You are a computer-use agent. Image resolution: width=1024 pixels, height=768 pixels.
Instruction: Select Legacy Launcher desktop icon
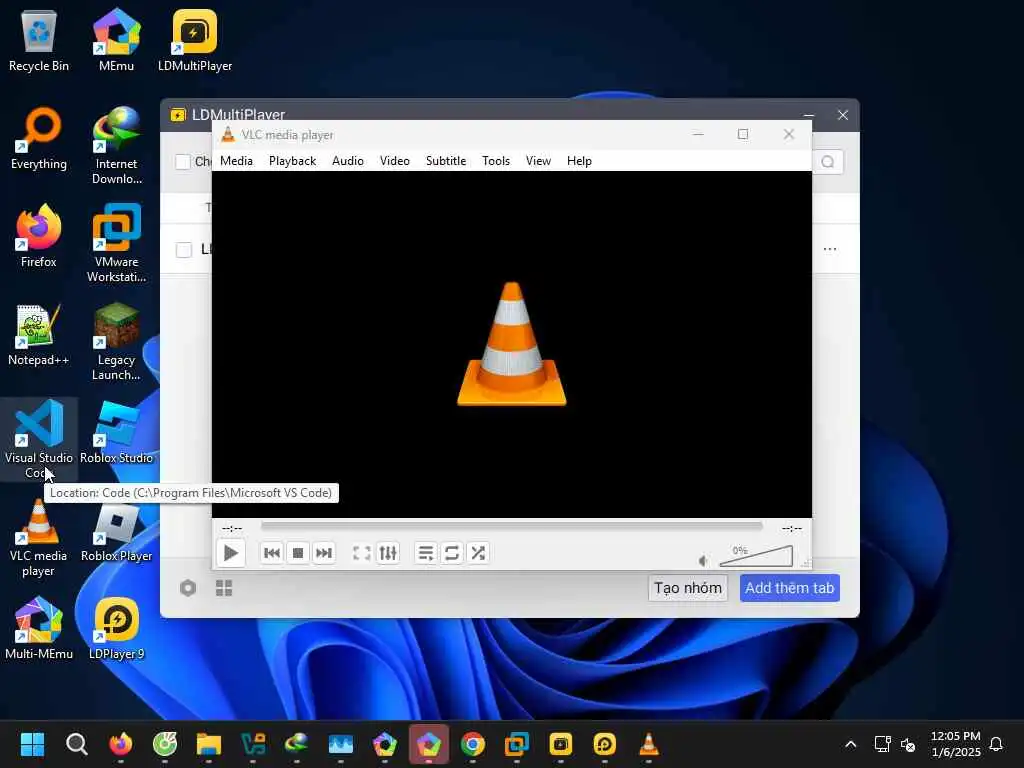click(x=116, y=341)
